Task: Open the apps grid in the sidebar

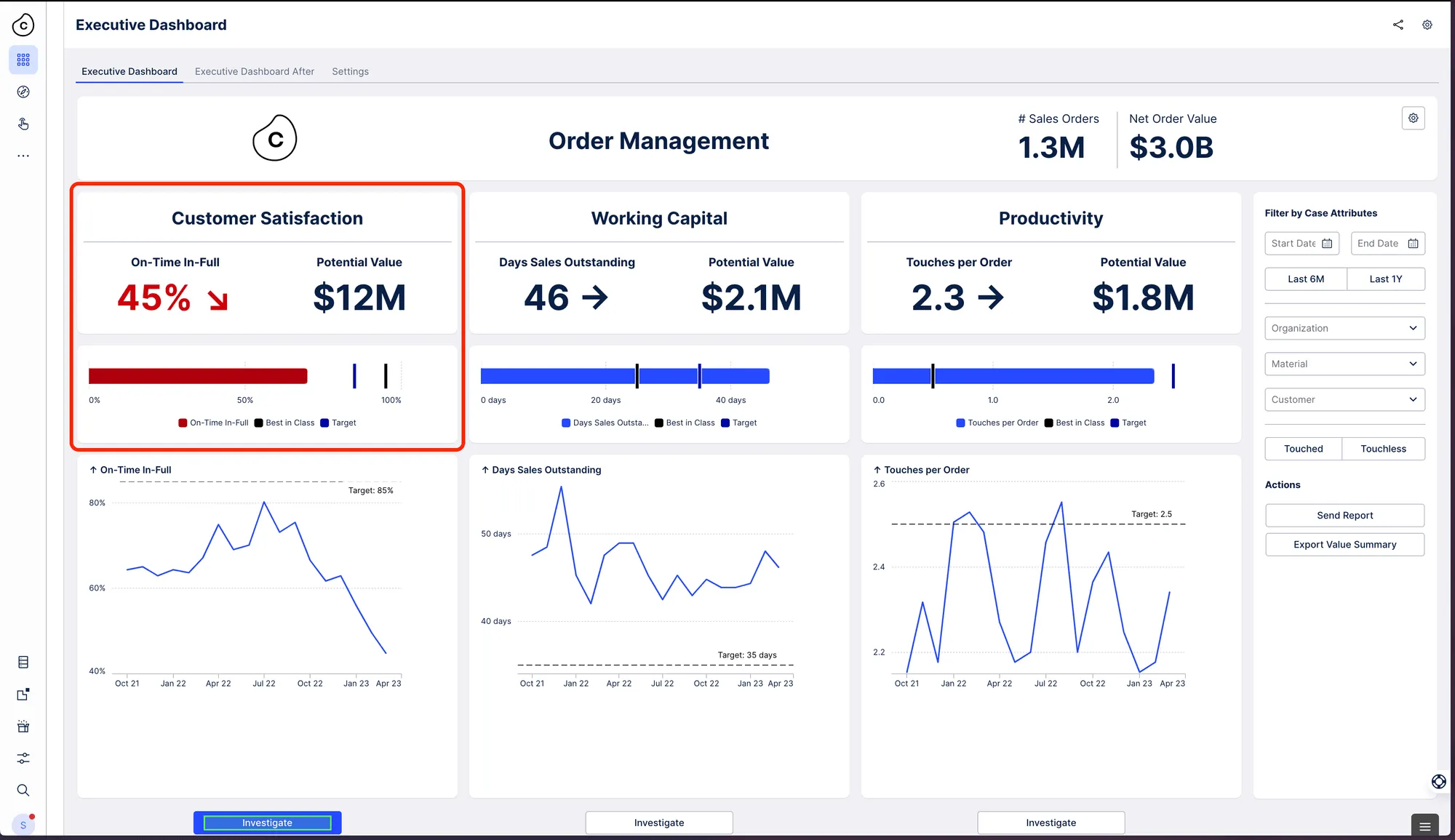Action: click(23, 60)
